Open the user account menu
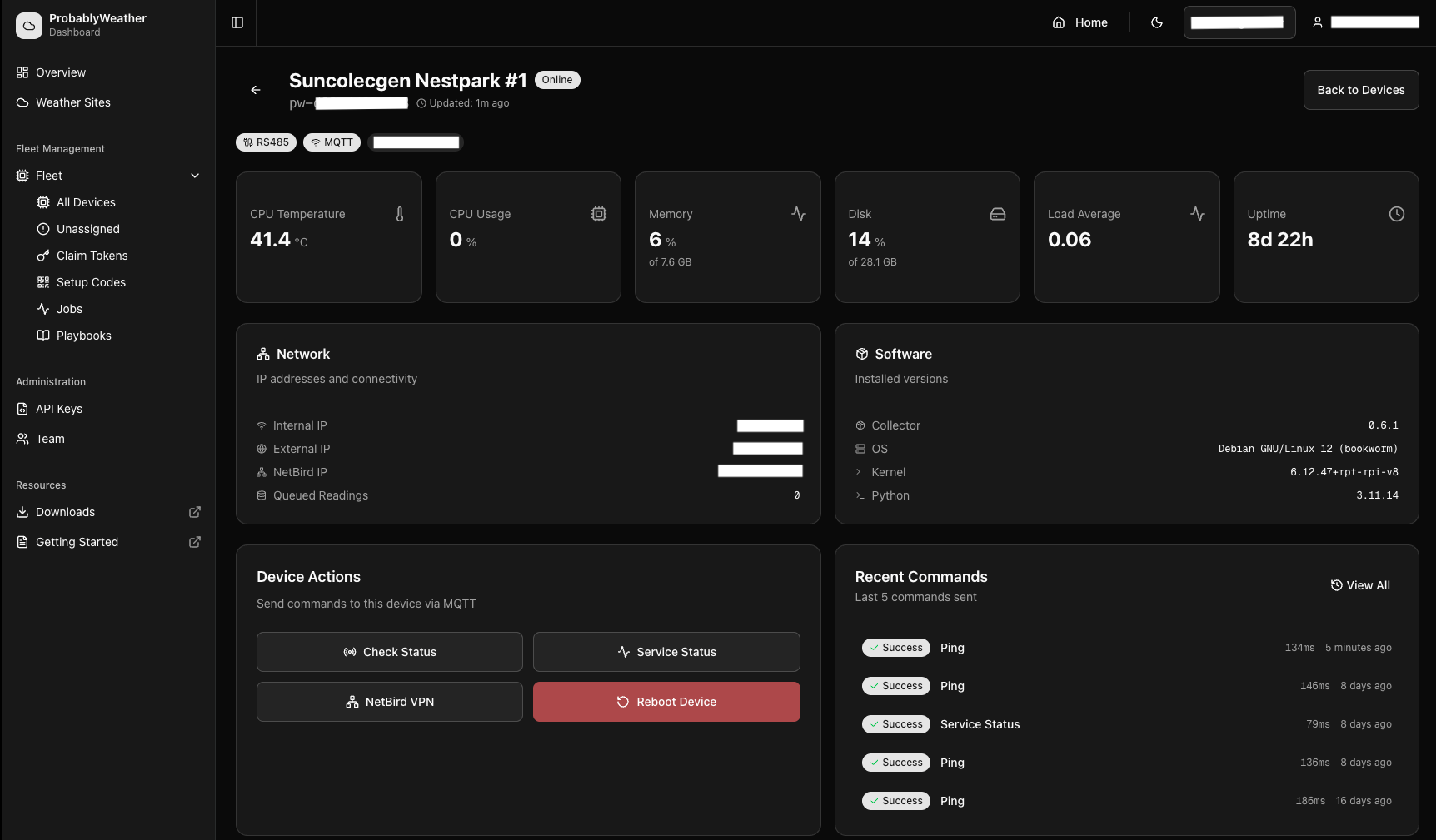This screenshot has height=840, width=1436. (x=1365, y=22)
